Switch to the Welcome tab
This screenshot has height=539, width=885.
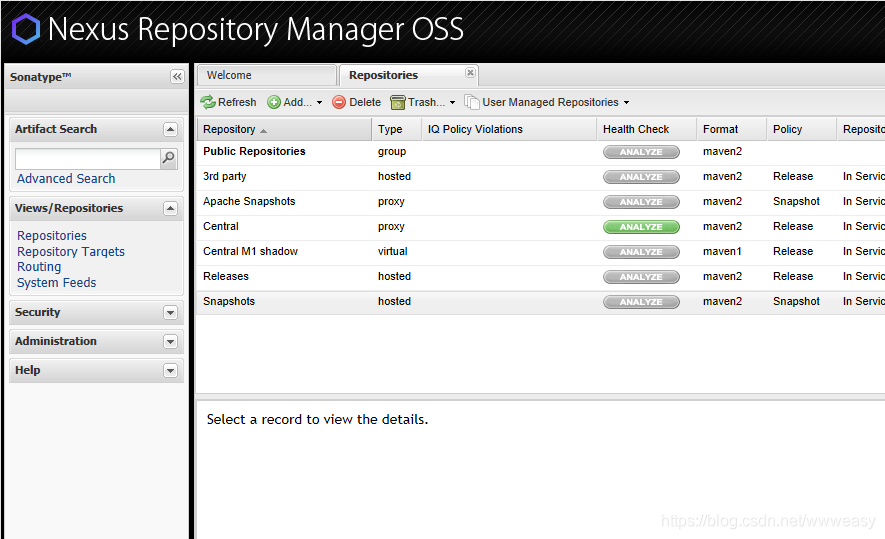266,75
